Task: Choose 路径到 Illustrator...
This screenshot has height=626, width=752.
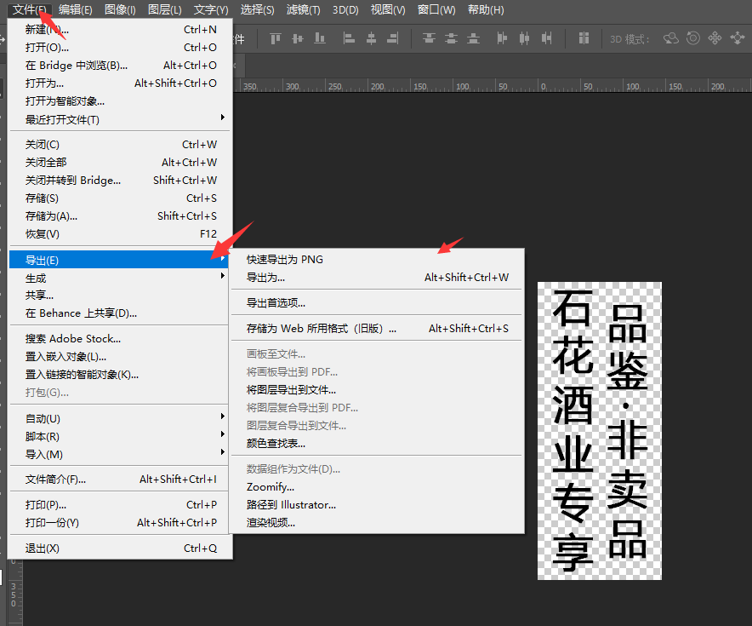Action: click(x=377, y=505)
